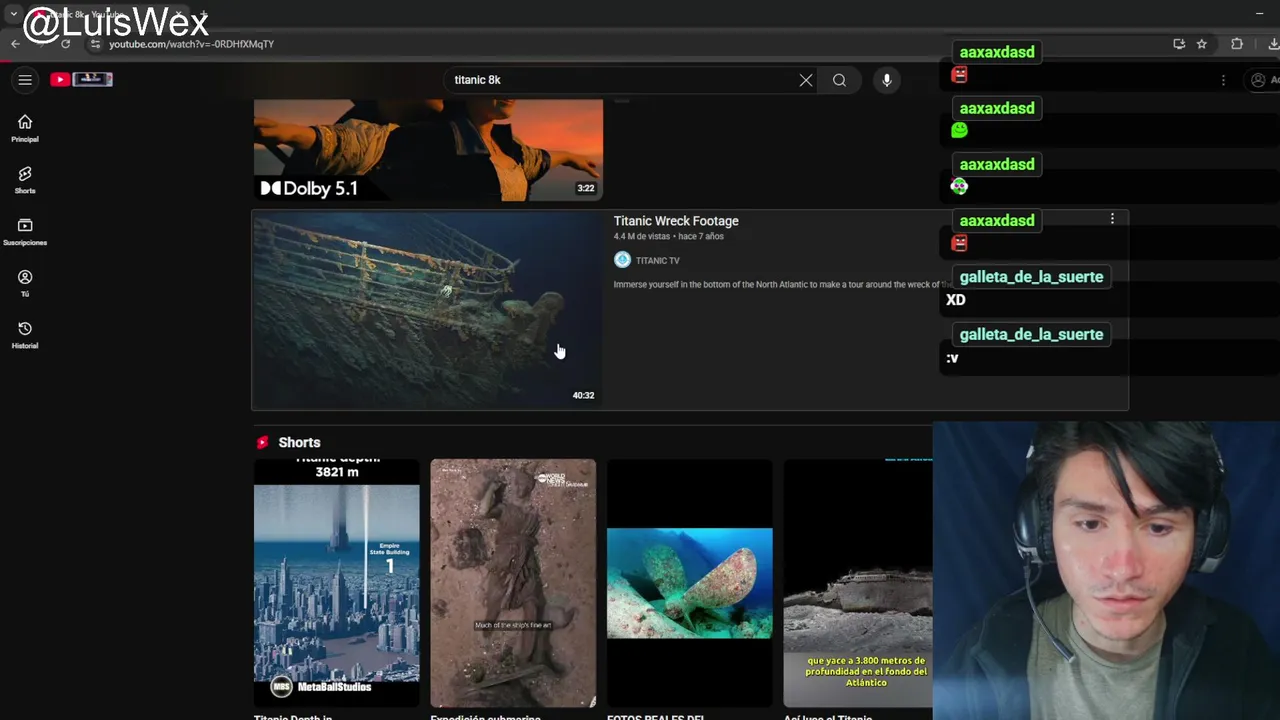Screen dimensions: 1280x720
Task: Start voice search with the microphone
Action: tap(887, 80)
